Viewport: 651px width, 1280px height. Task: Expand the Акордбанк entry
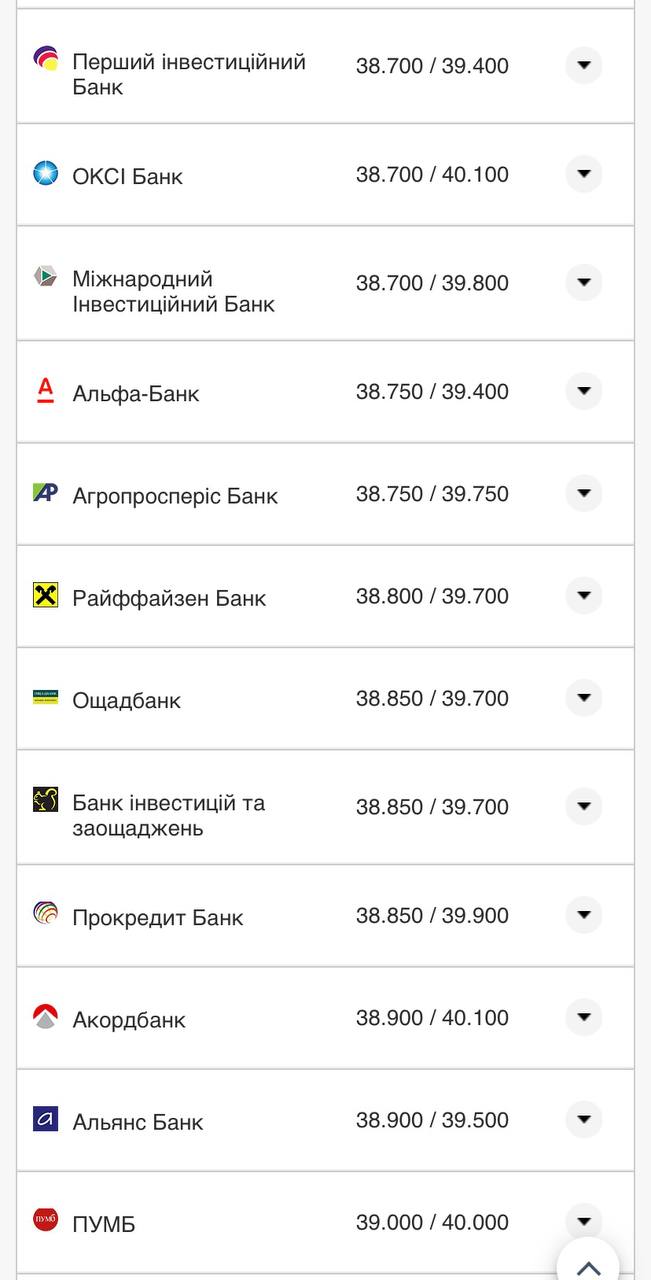583,1015
